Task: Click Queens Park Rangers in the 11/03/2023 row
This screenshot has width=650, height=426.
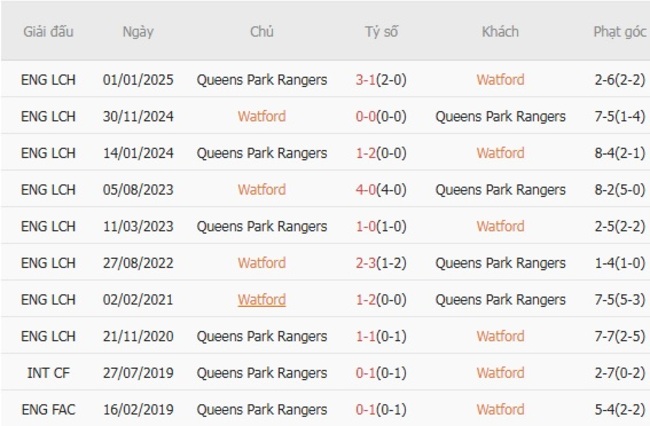Action: tap(262, 226)
